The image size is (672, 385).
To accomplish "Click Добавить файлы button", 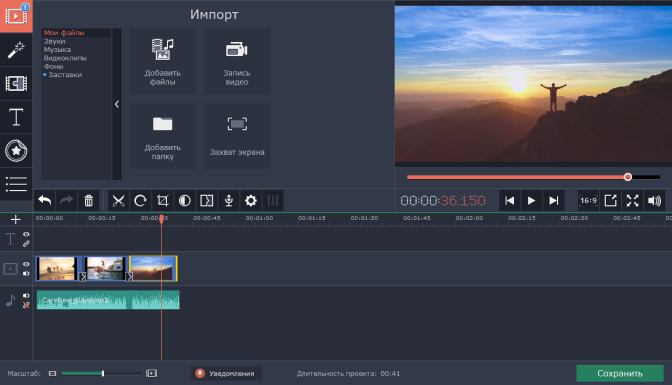I will pos(162,61).
